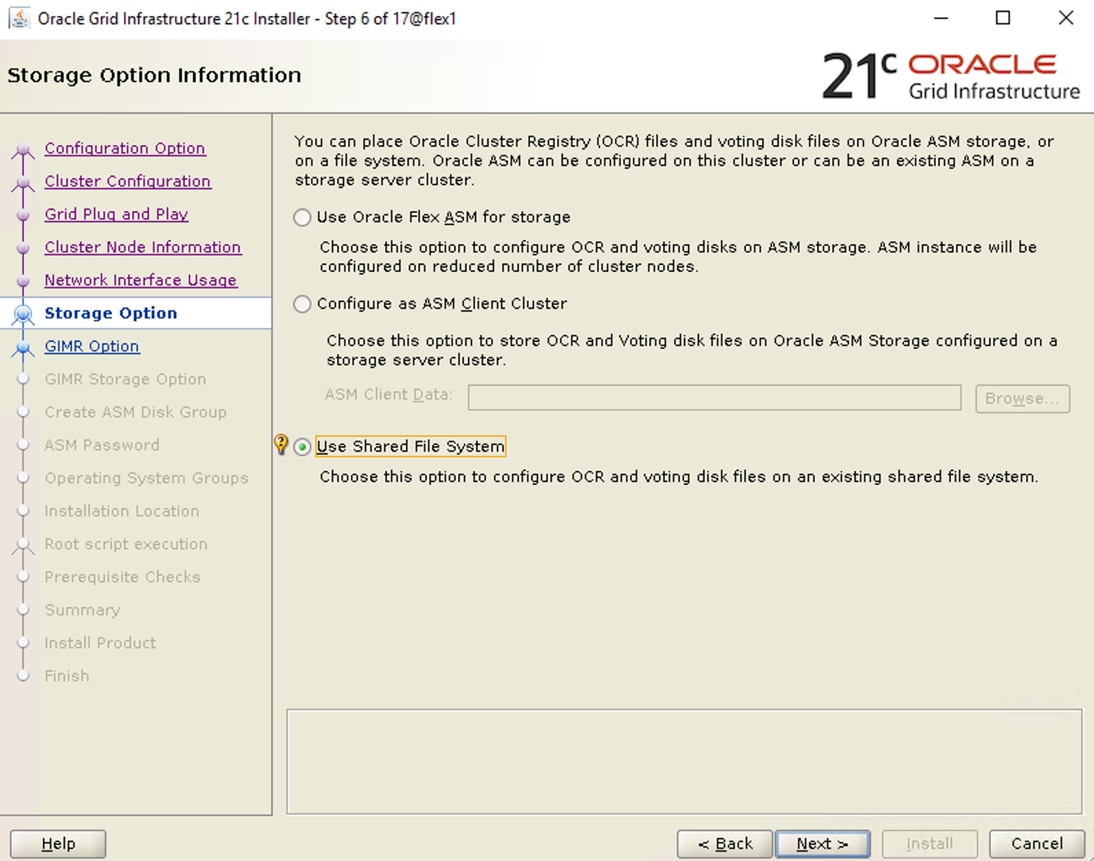Select Use Shared File System radio button
This screenshot has height=861, width=1094.
coord(302,447)
